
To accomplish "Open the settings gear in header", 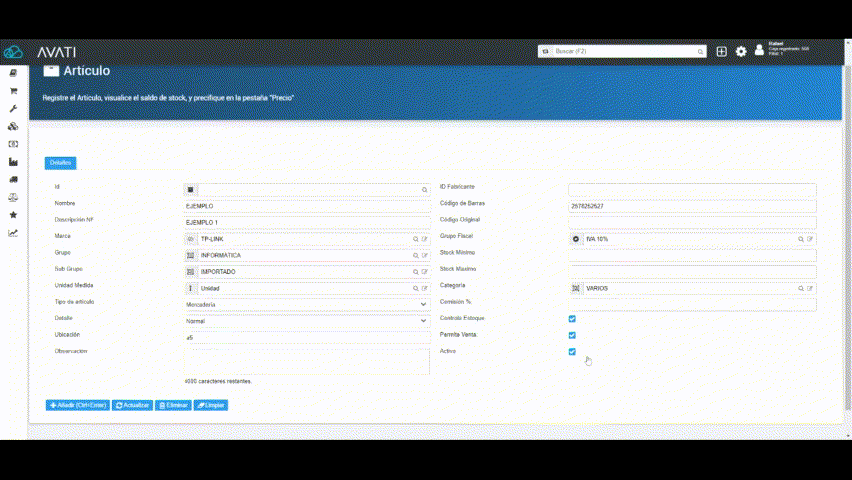I will click(x=741, y=52).
